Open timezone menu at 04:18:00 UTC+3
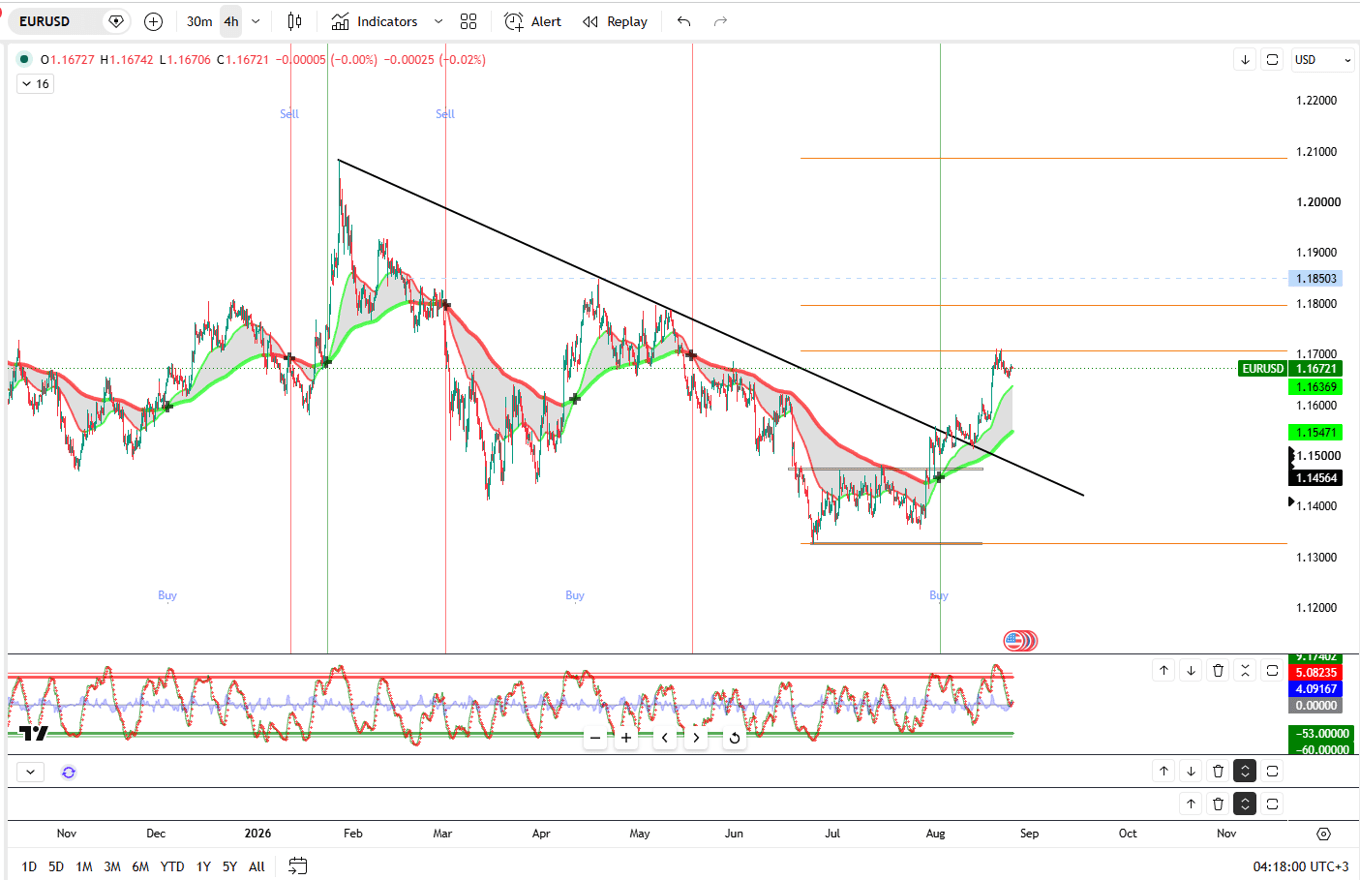 [1300, 866]
